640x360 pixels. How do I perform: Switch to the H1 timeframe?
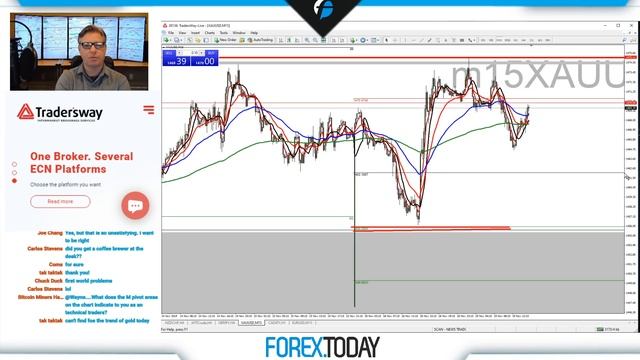[x=516, y=40]
